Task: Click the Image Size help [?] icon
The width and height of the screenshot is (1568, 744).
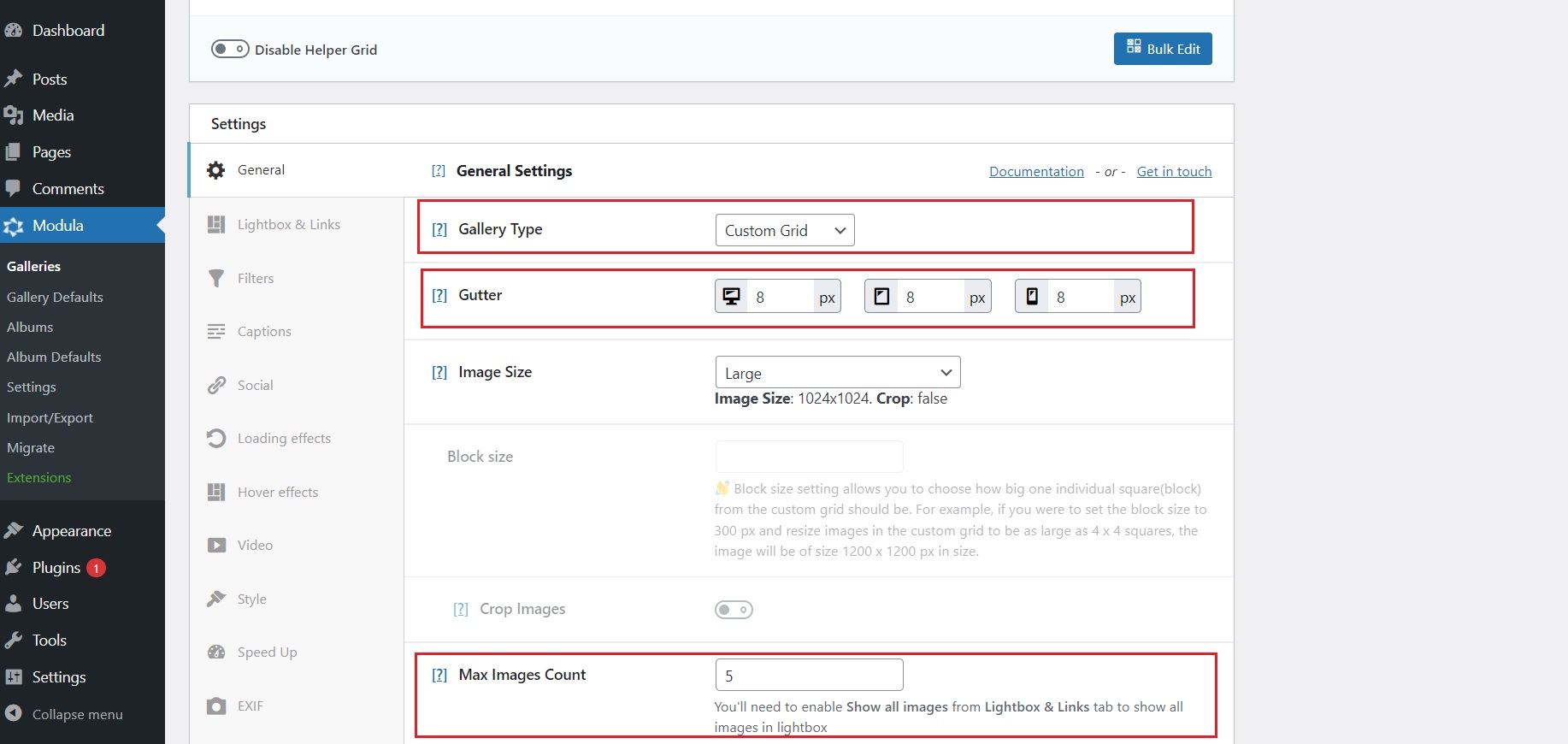Action: point(439,372)
